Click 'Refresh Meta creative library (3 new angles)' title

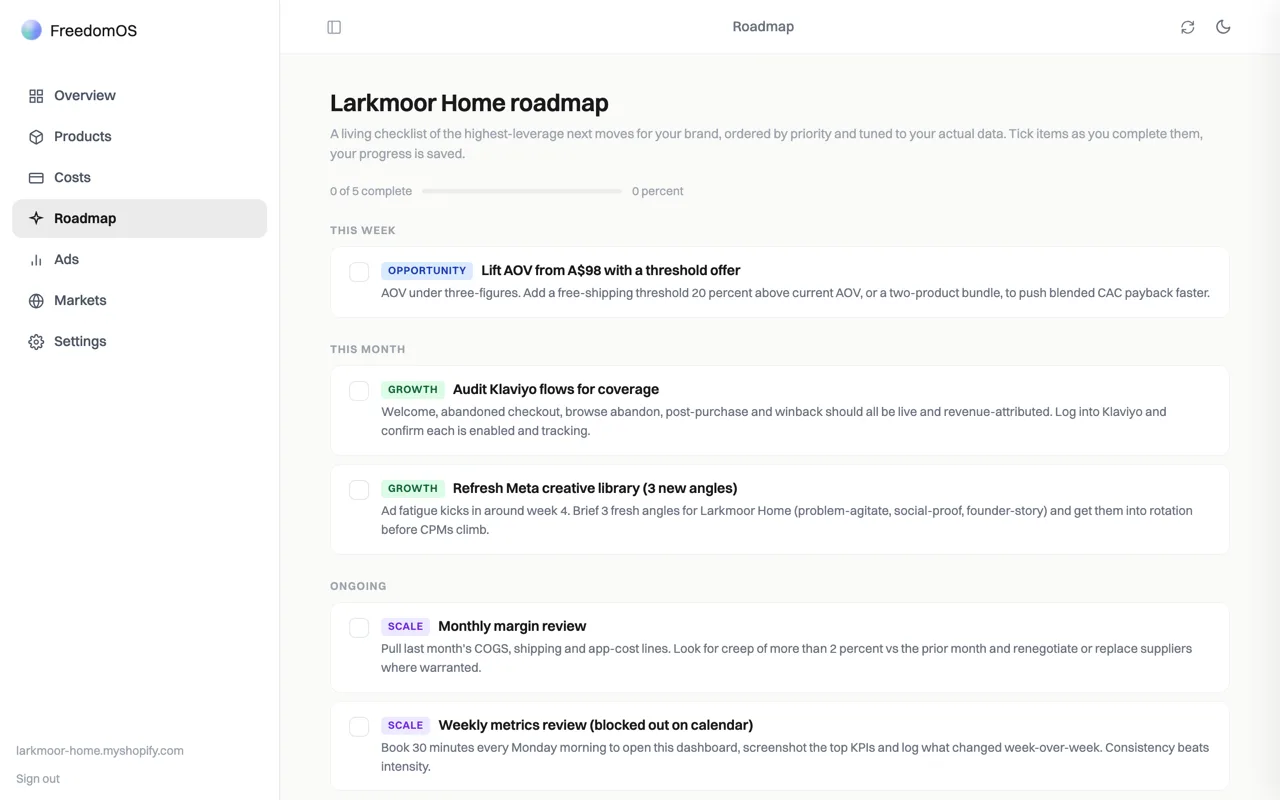pos(595,489)
